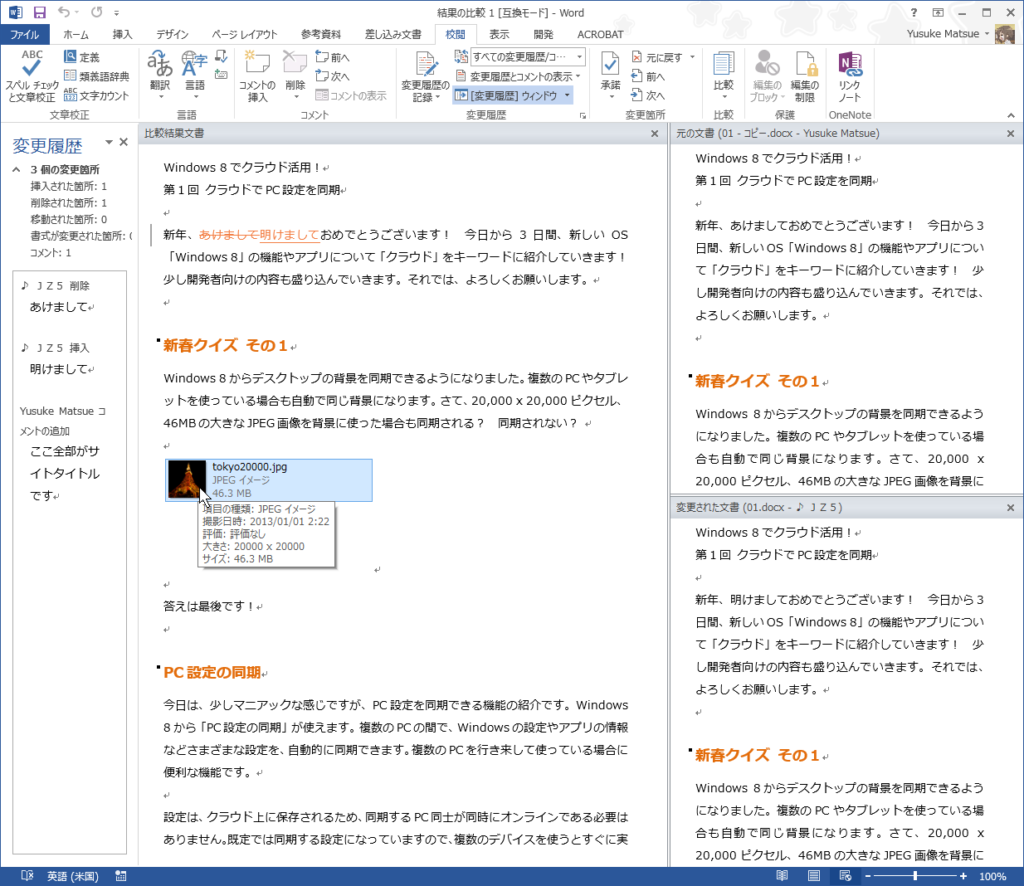Image resolution: width=1024 pixels, height=886 pixels.
Task: Insert a new comment (コメントの挿入)
Action: point(257,75)
